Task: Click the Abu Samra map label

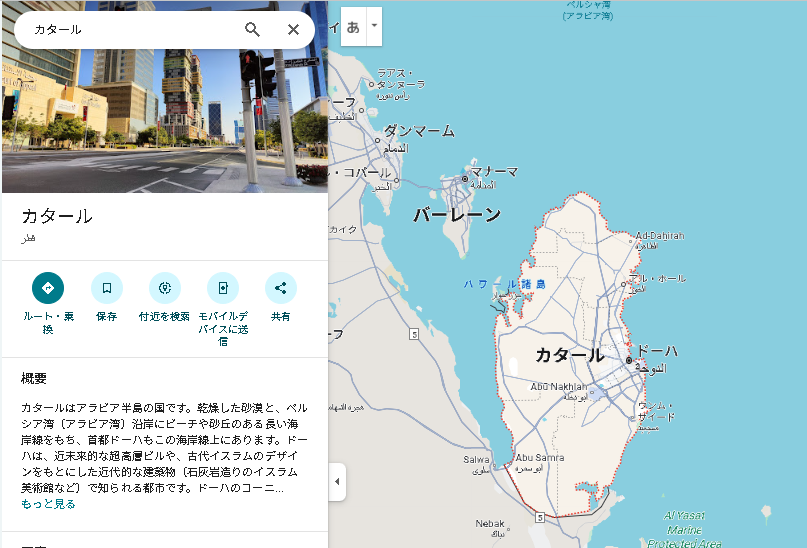Action: tap(539, 458)
